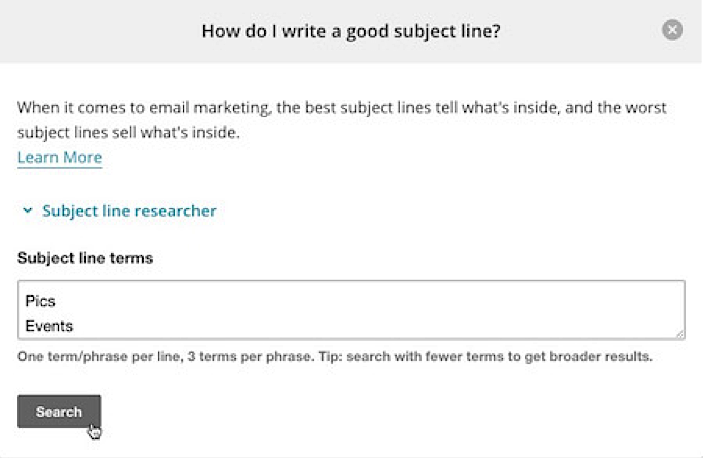The image size is (704, 458).
Task: Click the gray header bar left of title
Action: coord(100,31)
